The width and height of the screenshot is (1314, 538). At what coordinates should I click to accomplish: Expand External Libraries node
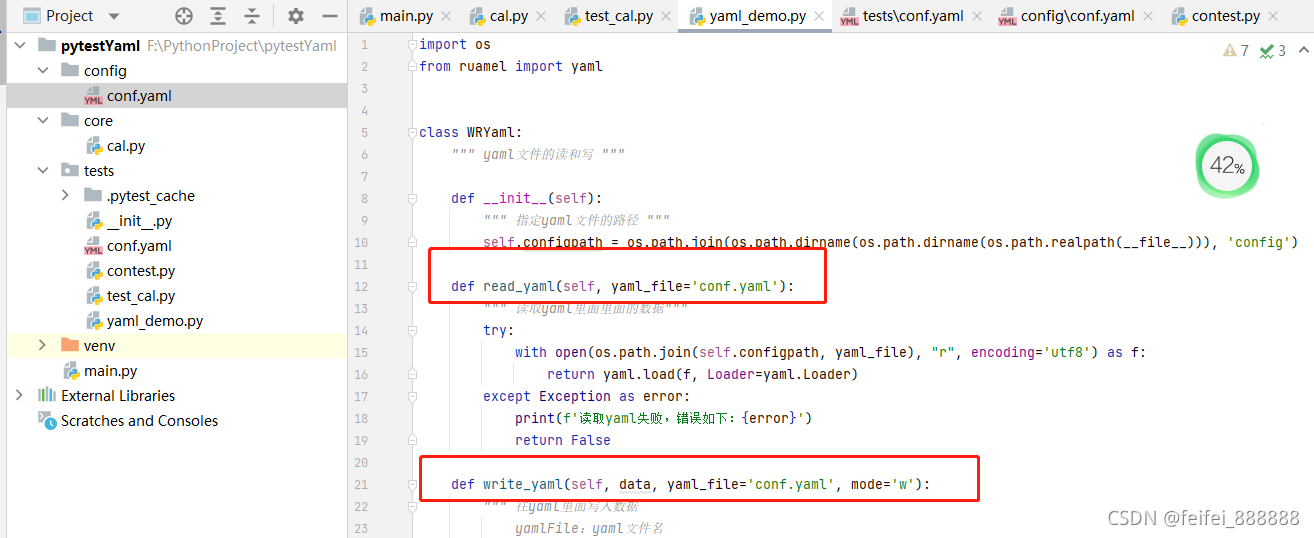click(x=19, y=396)
